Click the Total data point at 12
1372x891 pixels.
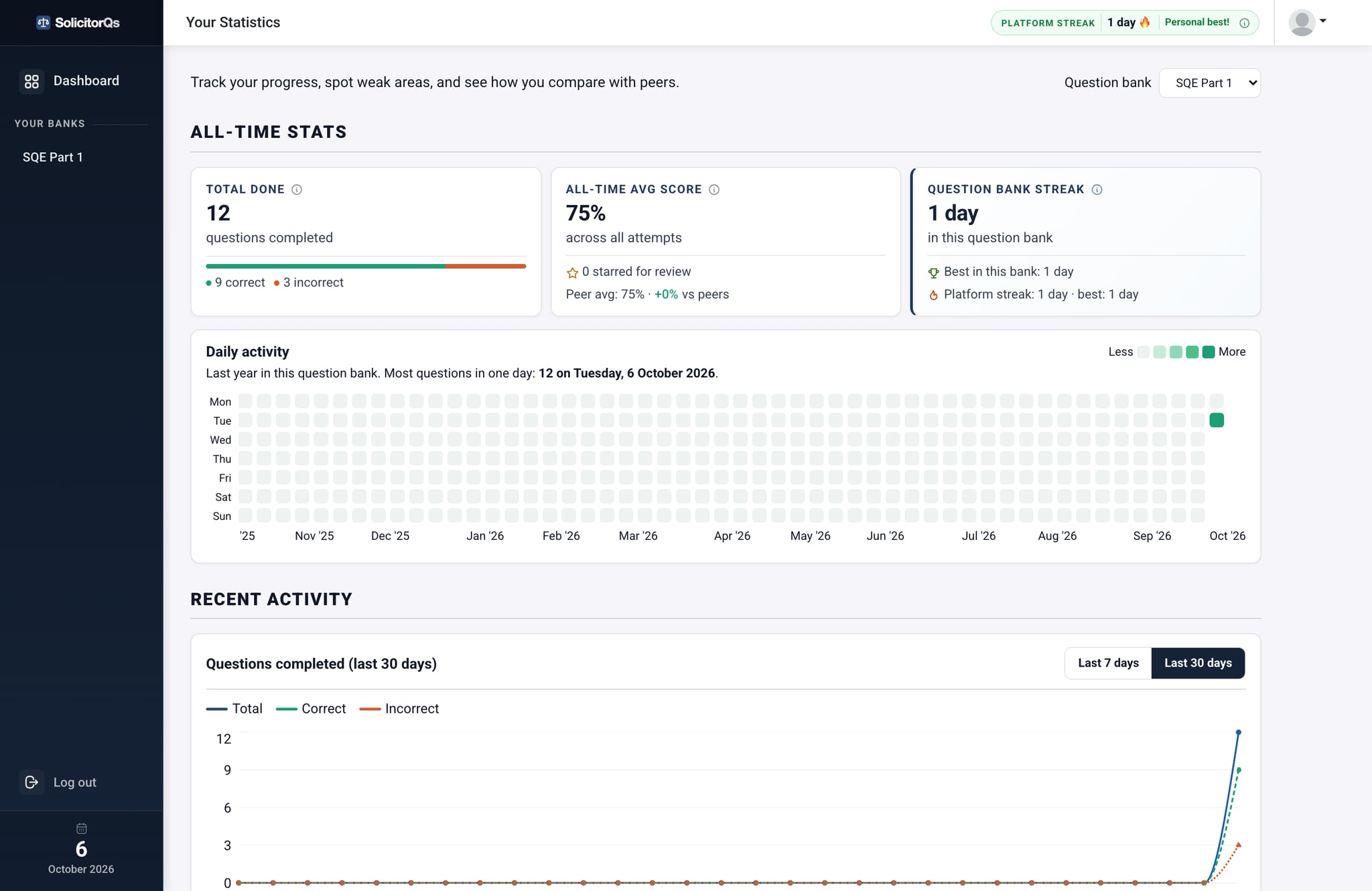[1238, 732]
